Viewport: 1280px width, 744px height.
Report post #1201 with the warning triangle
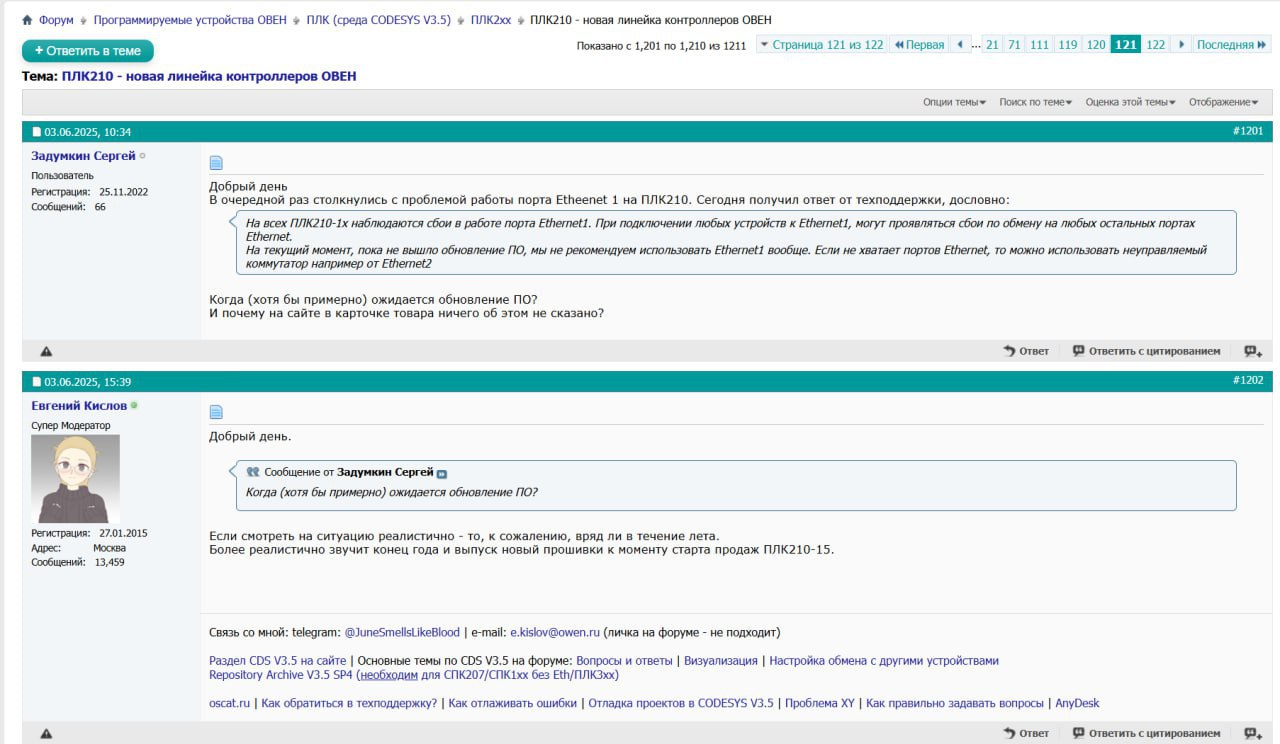46,351
